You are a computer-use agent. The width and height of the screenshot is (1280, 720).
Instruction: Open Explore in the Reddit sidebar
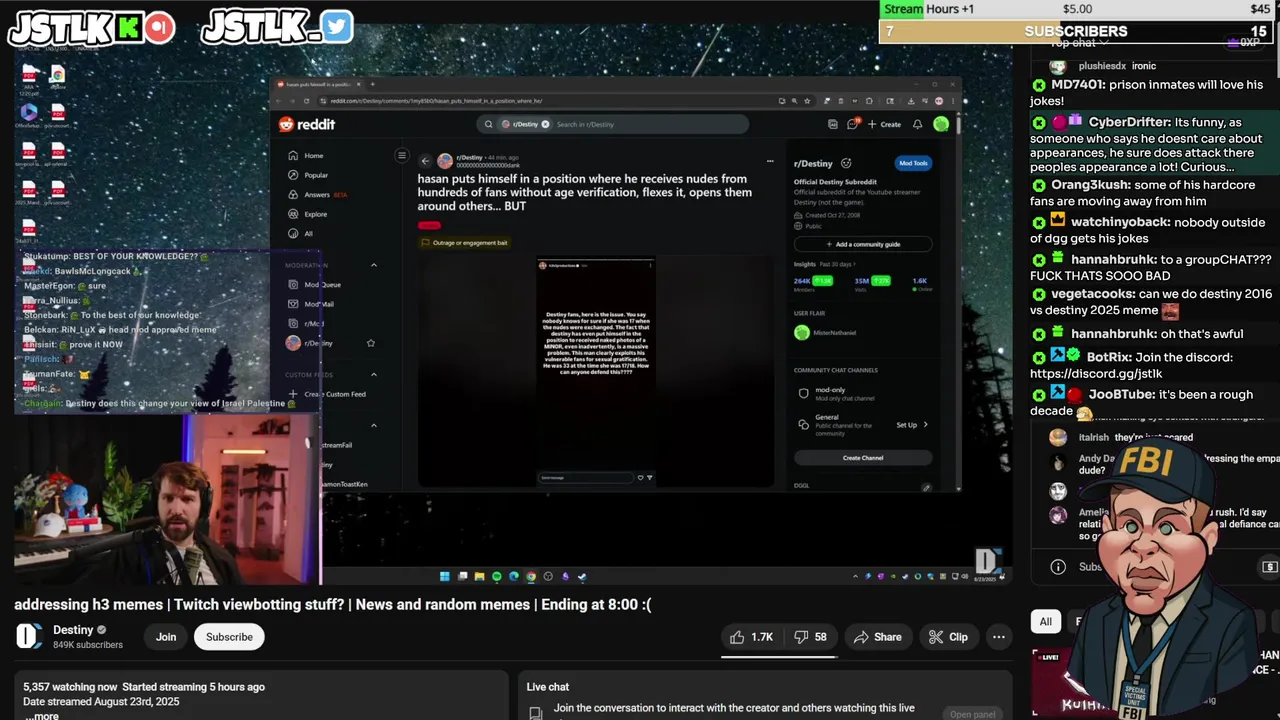coord(308,214)
